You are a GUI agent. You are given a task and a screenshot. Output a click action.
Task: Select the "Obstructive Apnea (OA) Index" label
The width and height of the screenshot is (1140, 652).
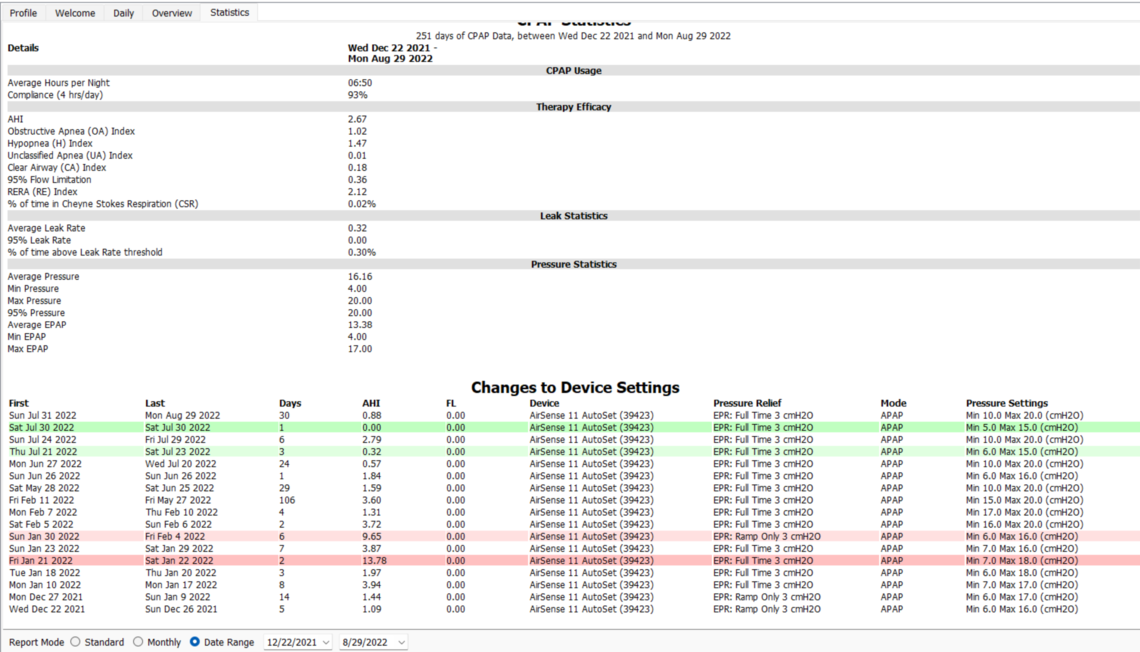pos(71,132)
